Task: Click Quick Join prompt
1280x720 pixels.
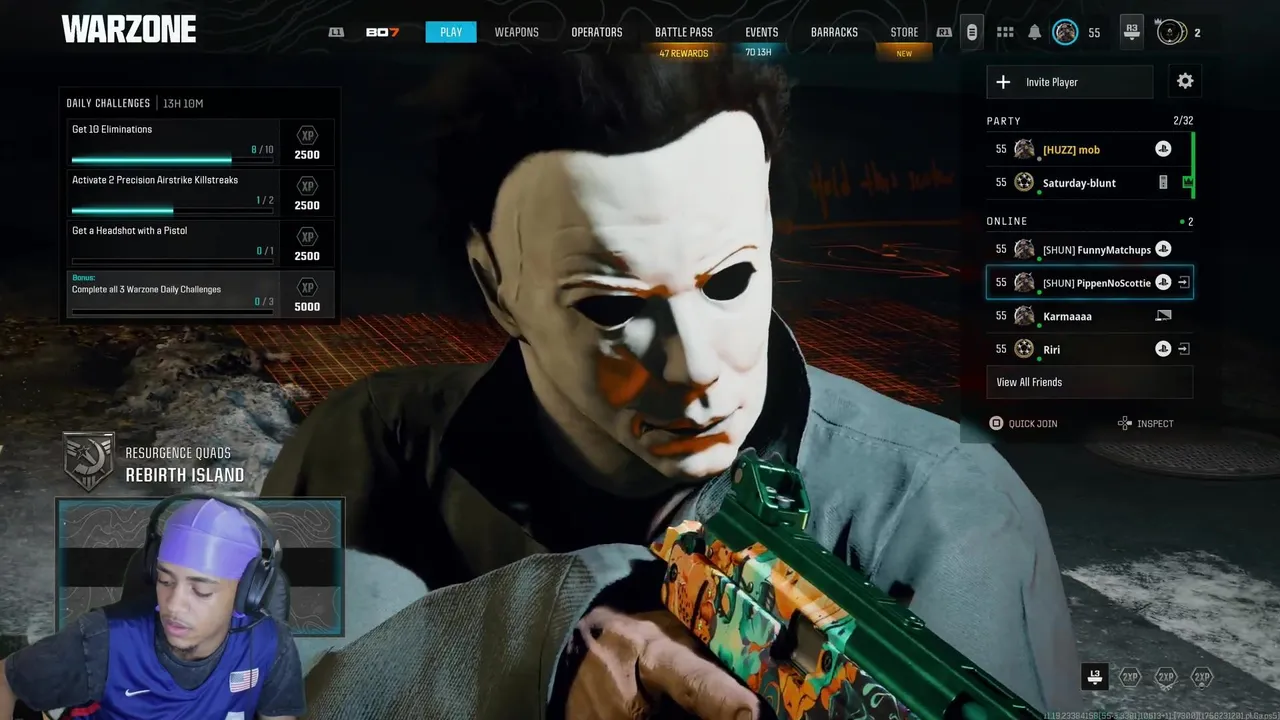Action: [x=1023, y=423]
